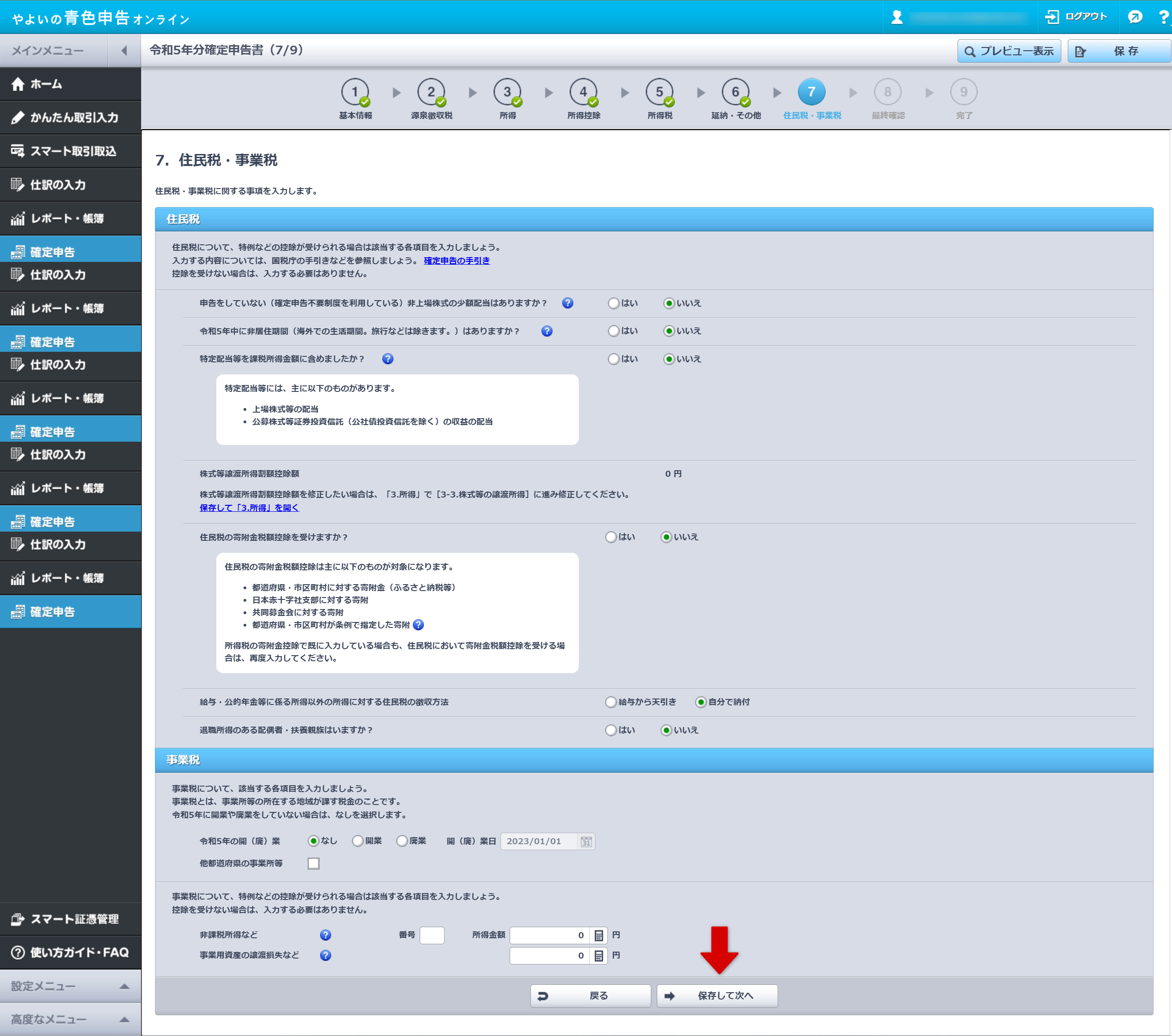Image resolution: width=1172 pixels, height=1036 pixels.
Task: Click help icon for 事業用資産の譲渡損失など
Action: 325,955
